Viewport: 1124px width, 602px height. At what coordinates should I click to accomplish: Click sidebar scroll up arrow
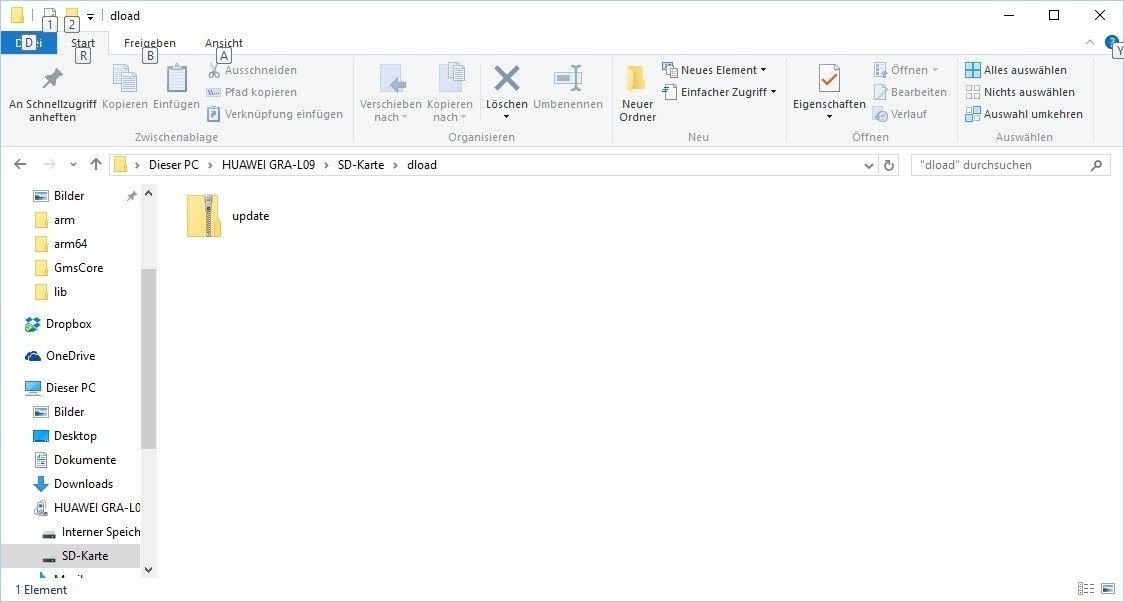[x=148, y=194]
